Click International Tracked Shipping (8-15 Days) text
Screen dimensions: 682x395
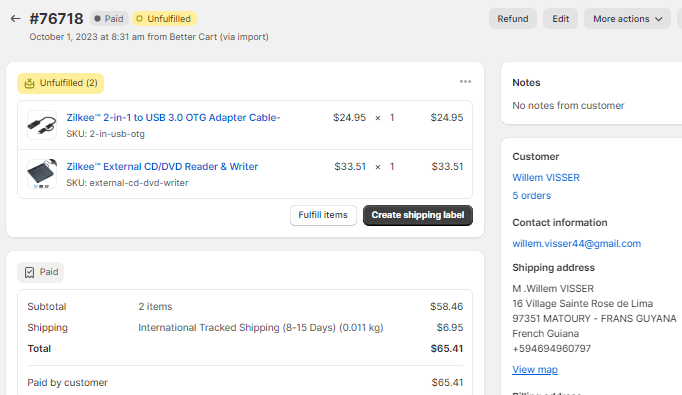pos(261,328)
